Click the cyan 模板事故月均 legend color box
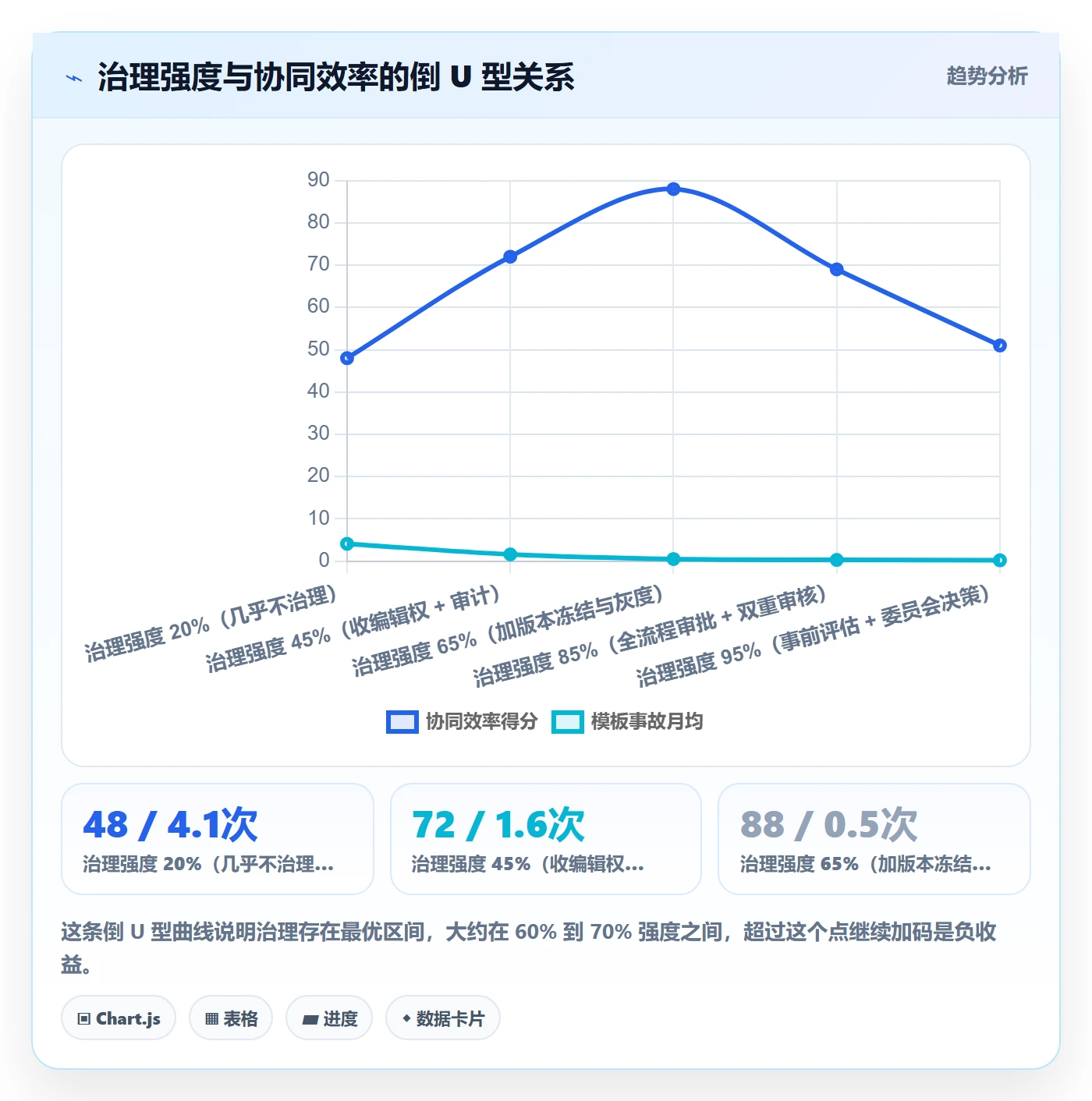The image size is (1092, 1101). point(568,722)
